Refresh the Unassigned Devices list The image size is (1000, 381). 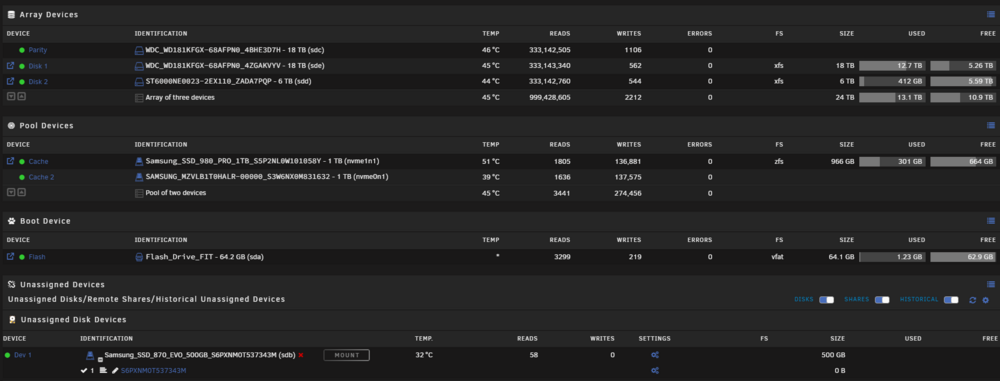pos(973,300)
